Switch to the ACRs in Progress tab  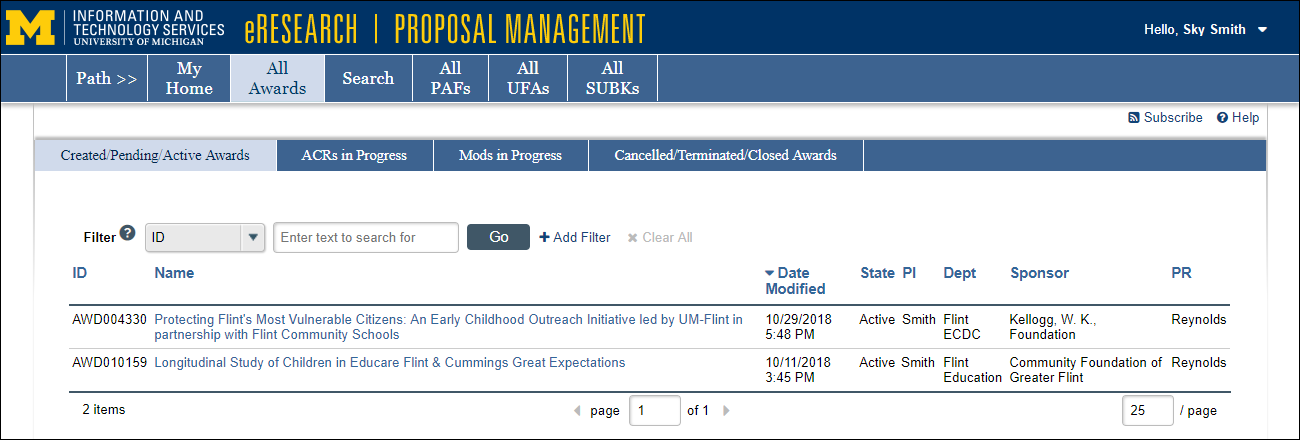coord(354,155)
